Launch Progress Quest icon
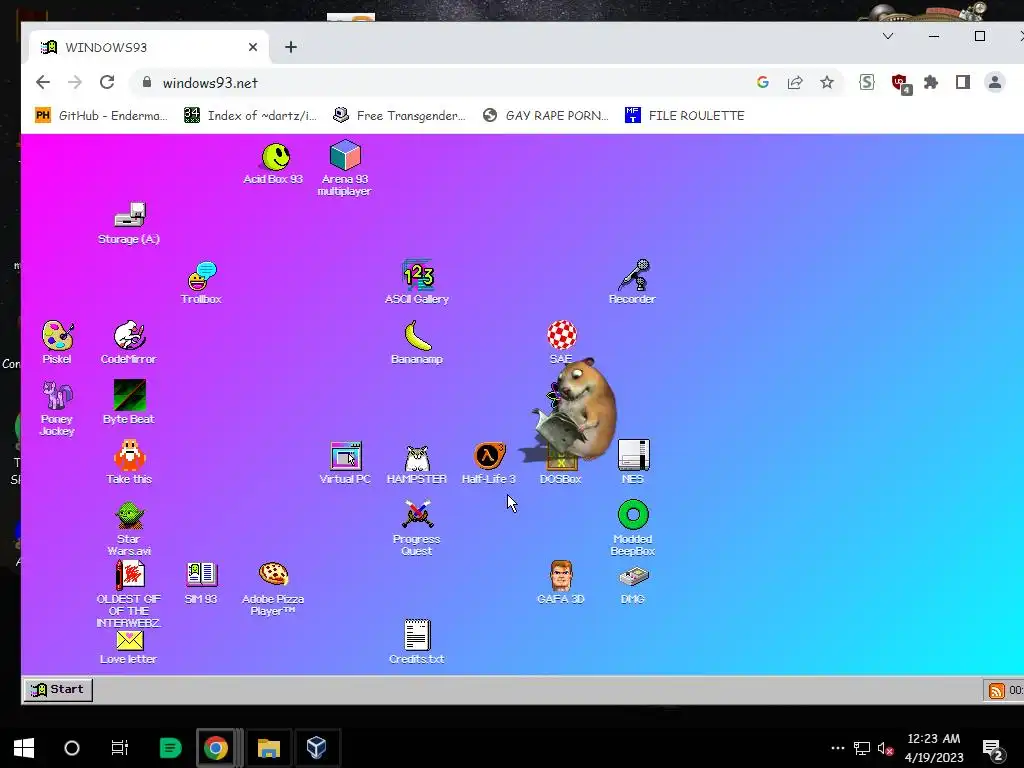This screenshot has height=768, width=1024. (x=417, y=528)
